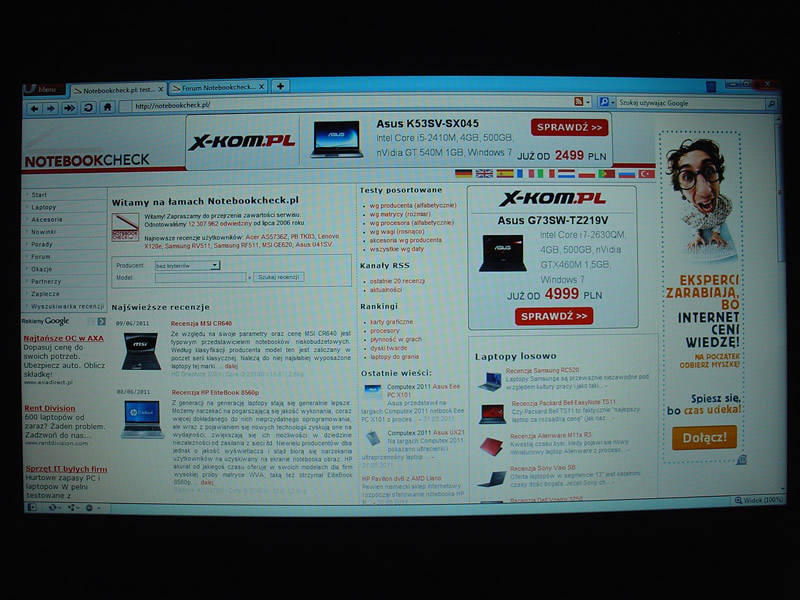Click the Turkish flag language icon
The height and width of the screenshot is (600, 800).
pyautogui.click(x=645, y=174)
